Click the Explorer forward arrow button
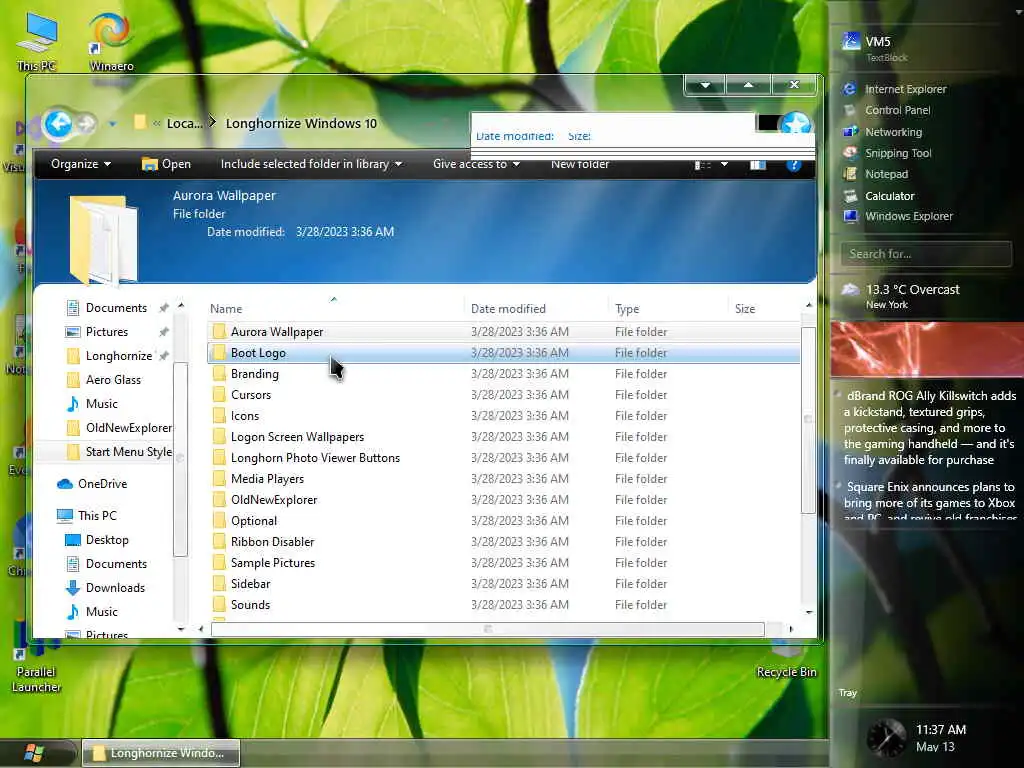This screenshot has width=1024, height=768. (86, 123)
